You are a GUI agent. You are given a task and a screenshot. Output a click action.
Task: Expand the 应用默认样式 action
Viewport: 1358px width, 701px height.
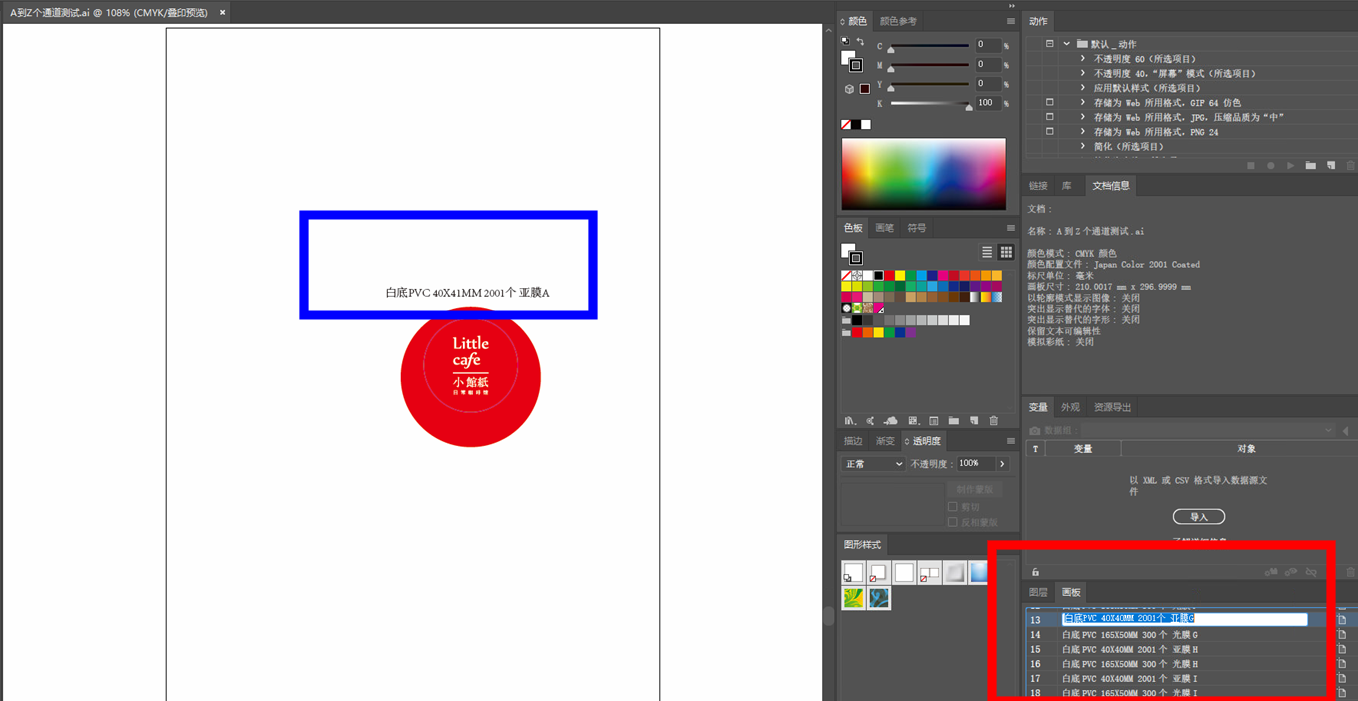pyautogui.click(x=1083, y=88)
